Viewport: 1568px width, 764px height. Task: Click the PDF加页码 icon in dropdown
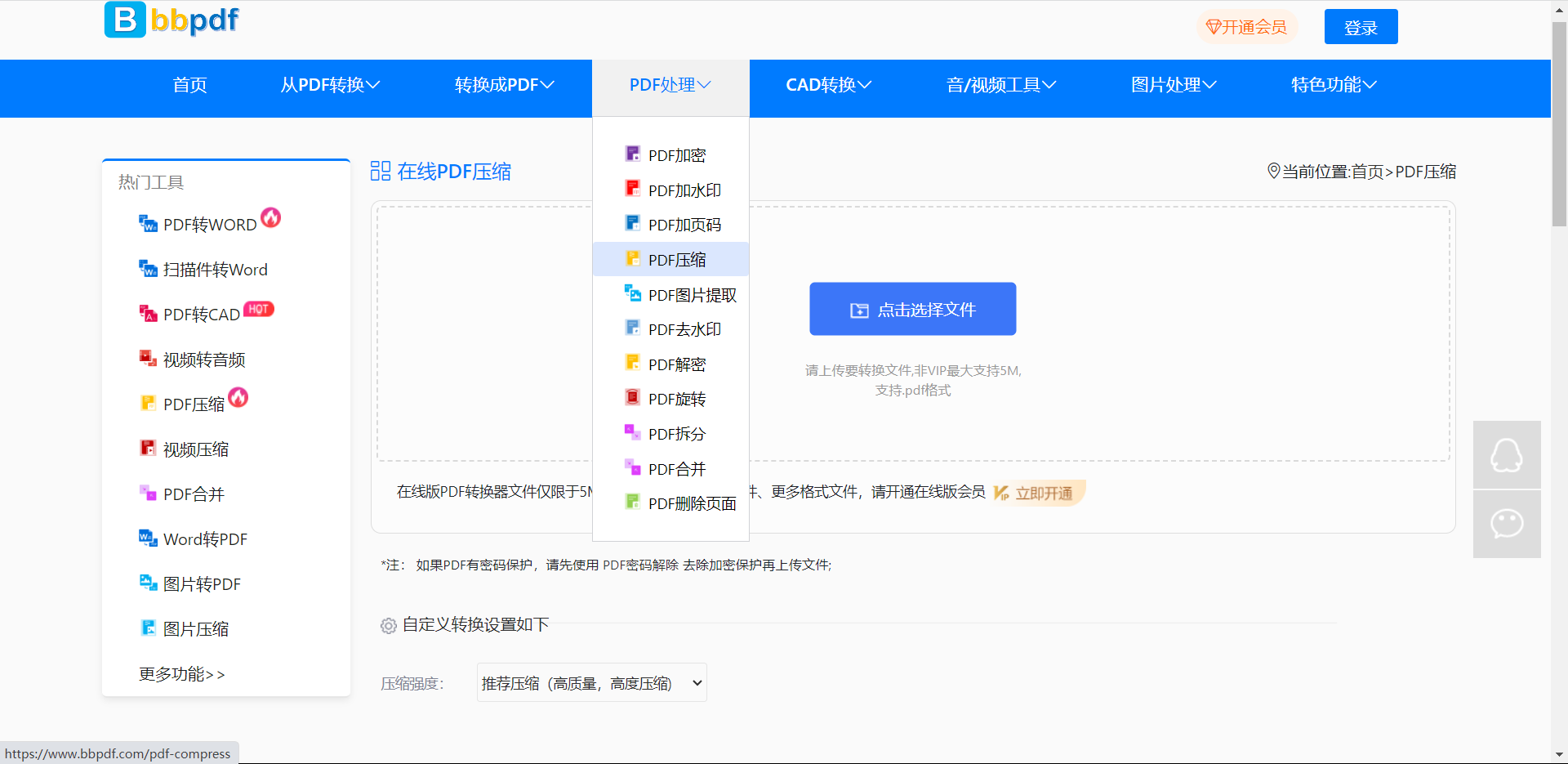[633, 223]
